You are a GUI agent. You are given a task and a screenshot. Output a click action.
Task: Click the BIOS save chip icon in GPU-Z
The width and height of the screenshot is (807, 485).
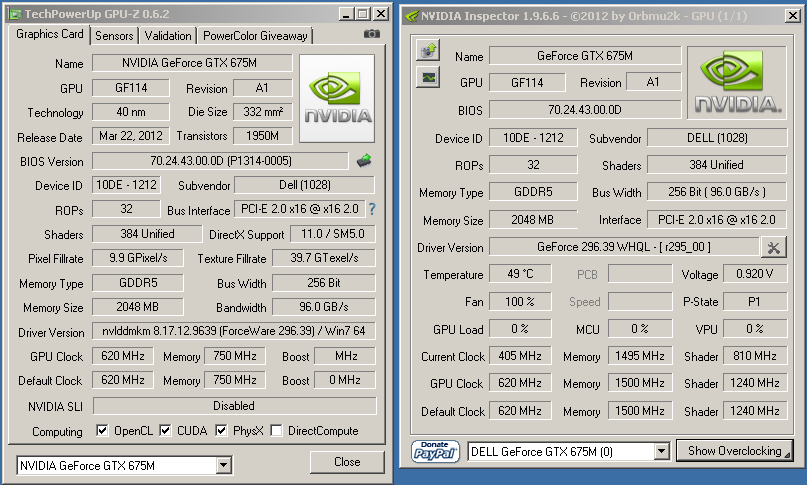[364, 161]
